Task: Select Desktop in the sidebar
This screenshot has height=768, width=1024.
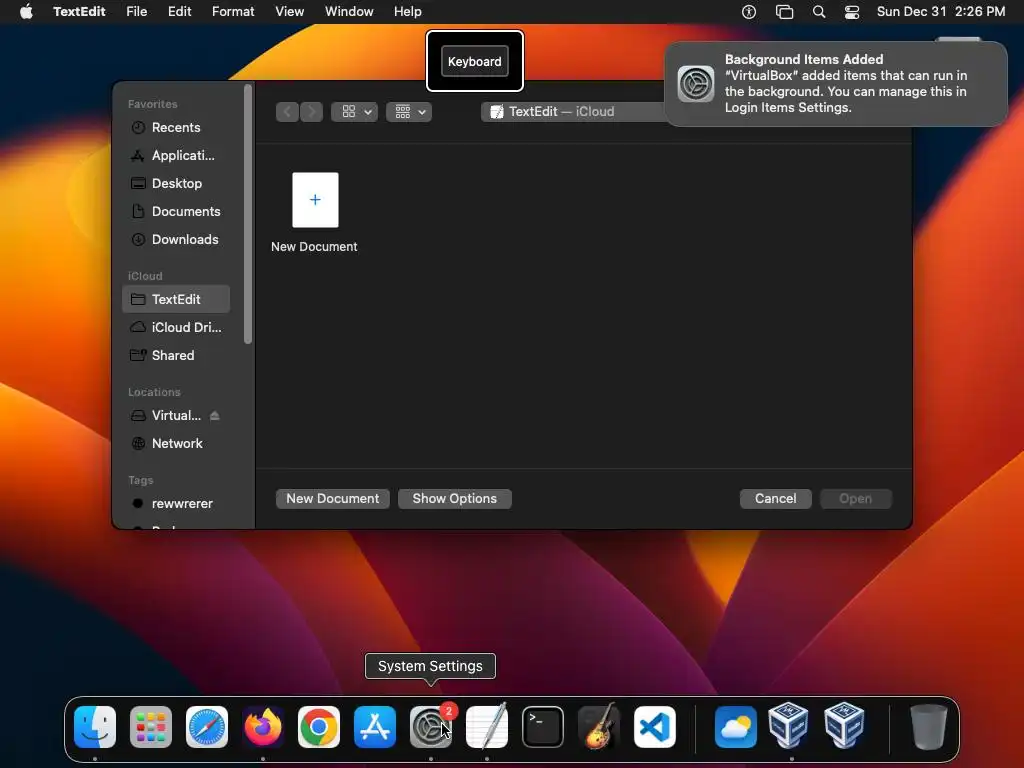Action: [176, 184]
